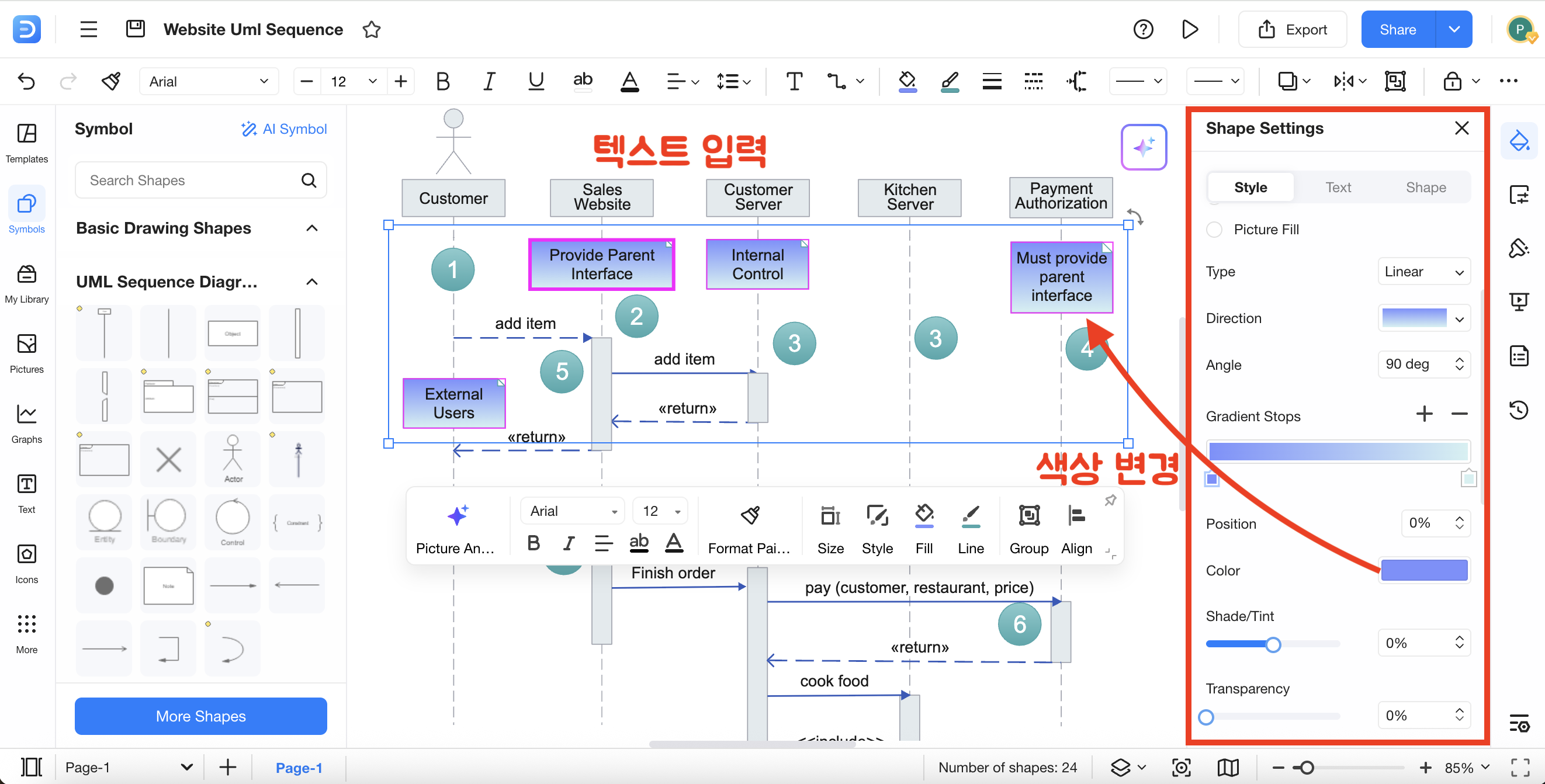Start presentation with the play icon
1545x784 pixels.
(1190, 29)
